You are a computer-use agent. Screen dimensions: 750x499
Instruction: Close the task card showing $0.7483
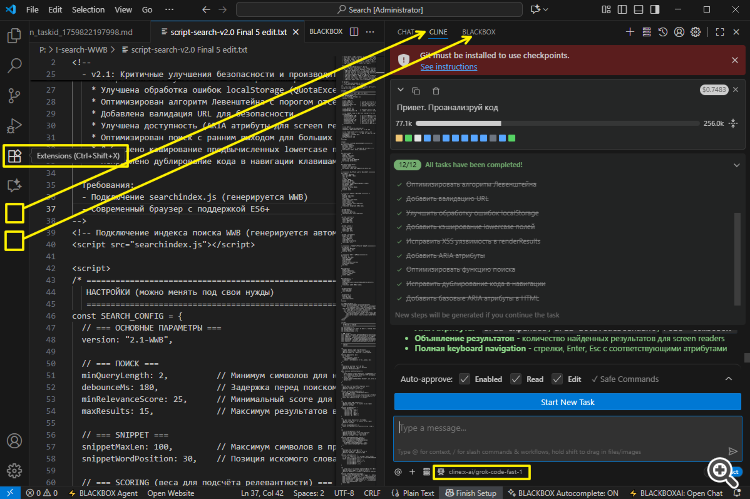tap(736, 89)
